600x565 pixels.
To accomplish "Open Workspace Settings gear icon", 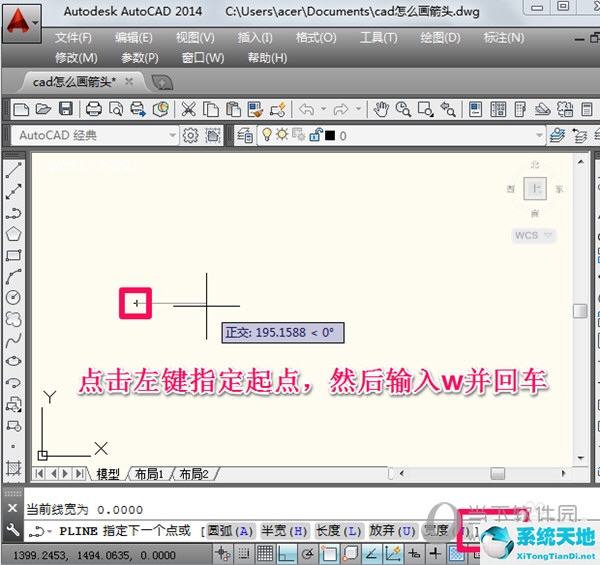I will 190,135.
